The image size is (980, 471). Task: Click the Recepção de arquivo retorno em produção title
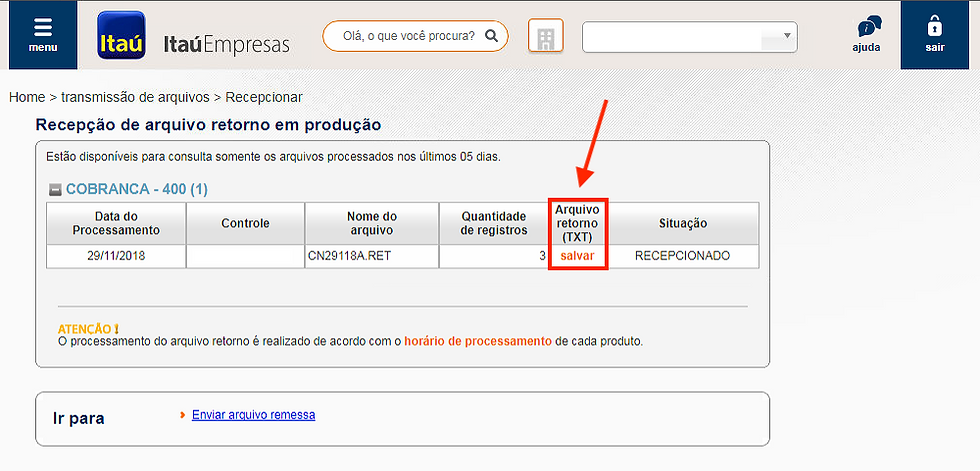(x=208, y=124)
